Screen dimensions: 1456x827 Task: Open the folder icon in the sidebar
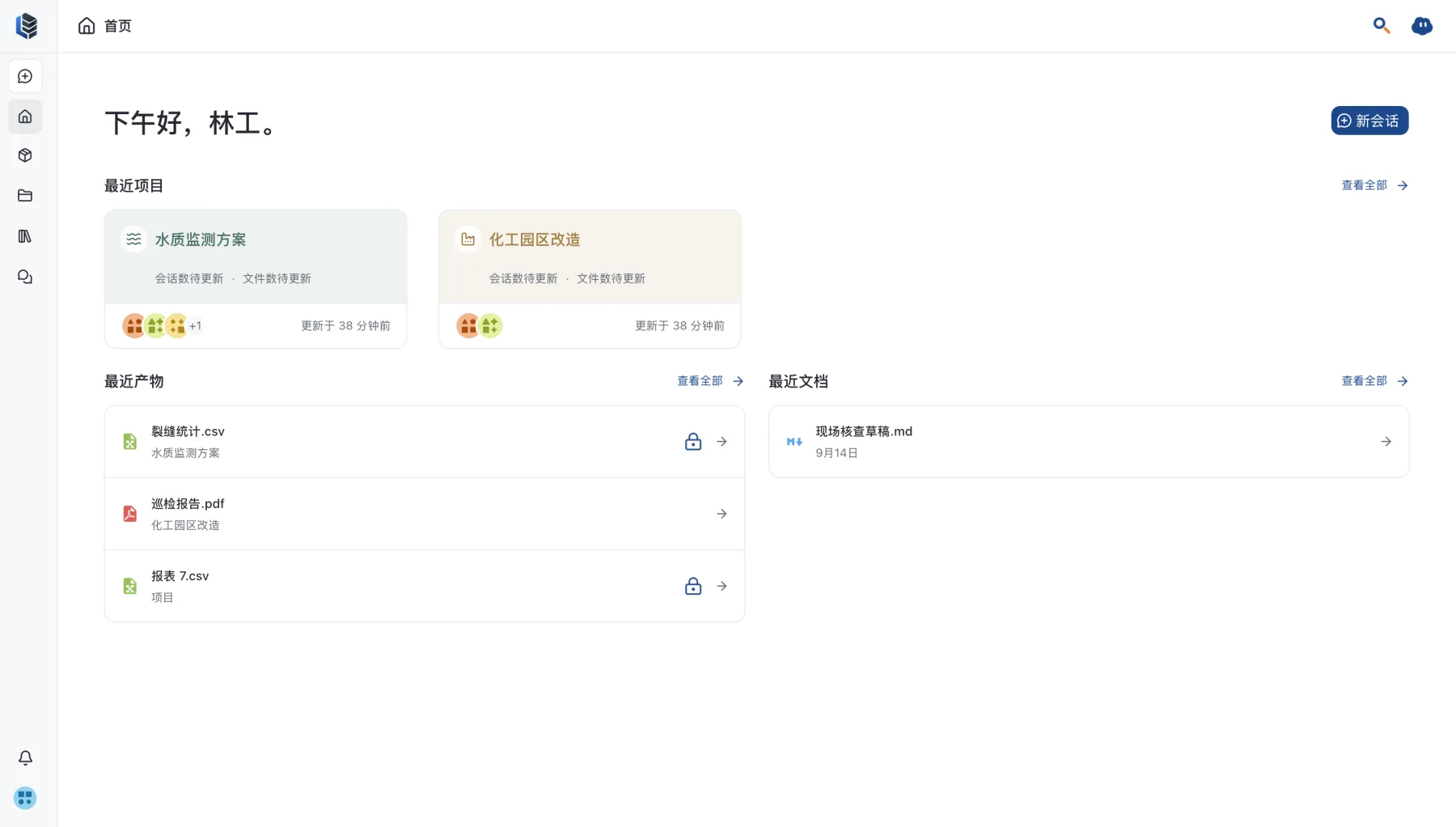tap(25, 196)
